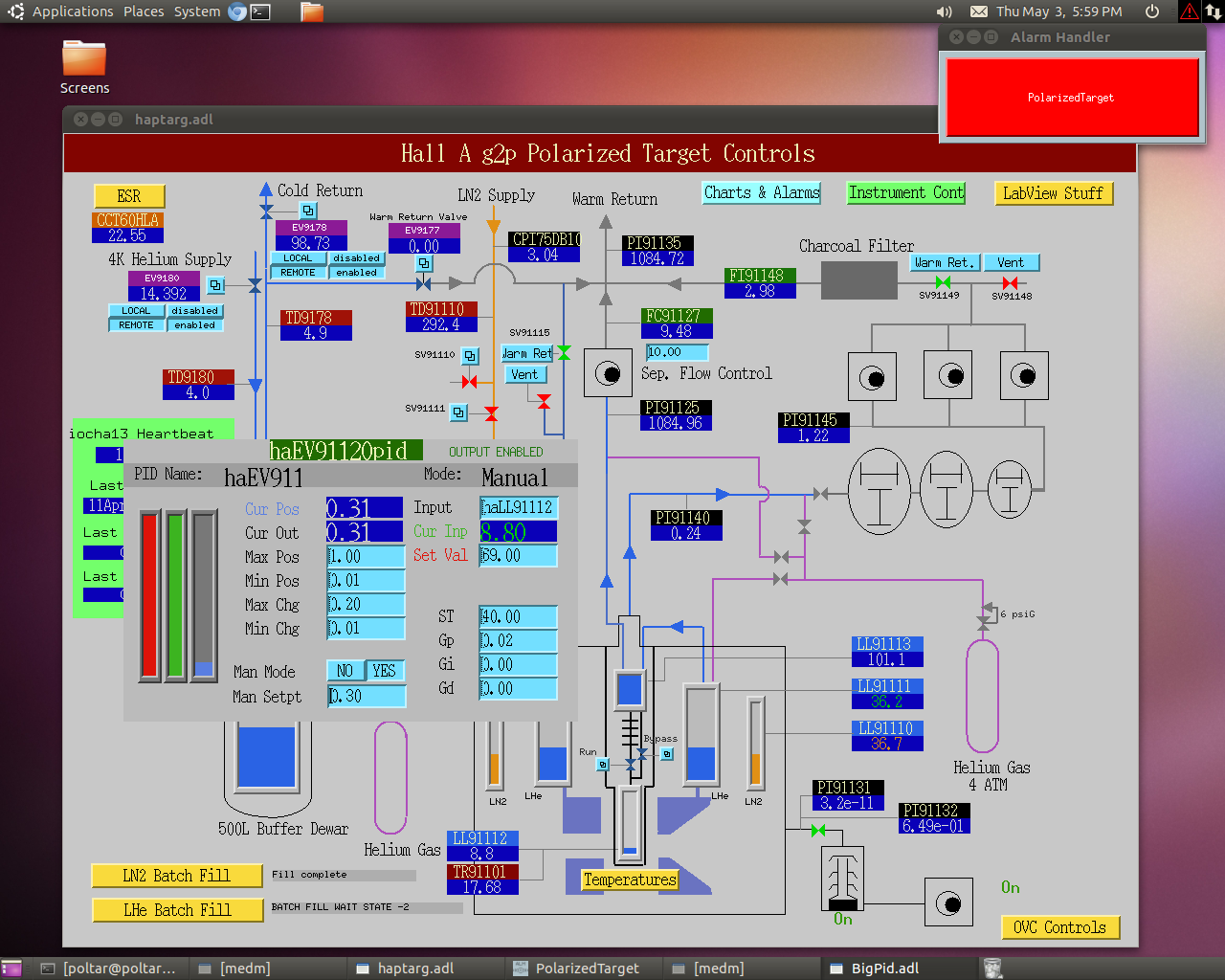Click the green SV91149 valve symbol
Image resolution: width=1225 pixels, height=980 pixels.
tap(943, 282)
